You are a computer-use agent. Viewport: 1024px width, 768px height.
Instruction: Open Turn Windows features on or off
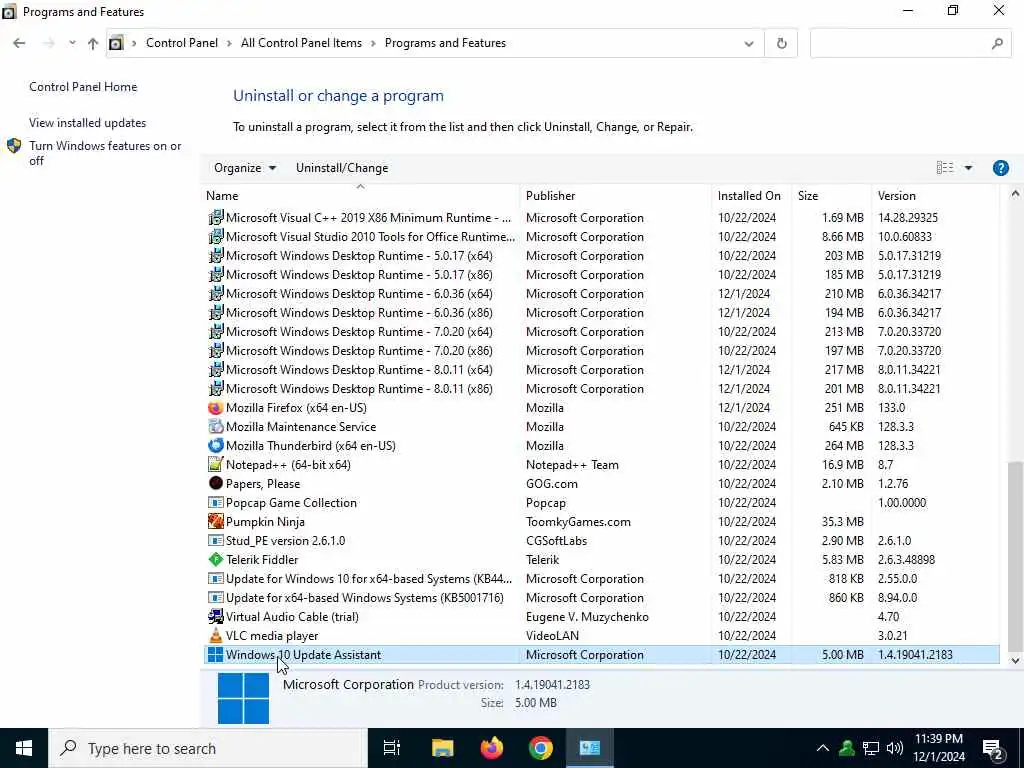pyautogui.click(x=105, y=153)
